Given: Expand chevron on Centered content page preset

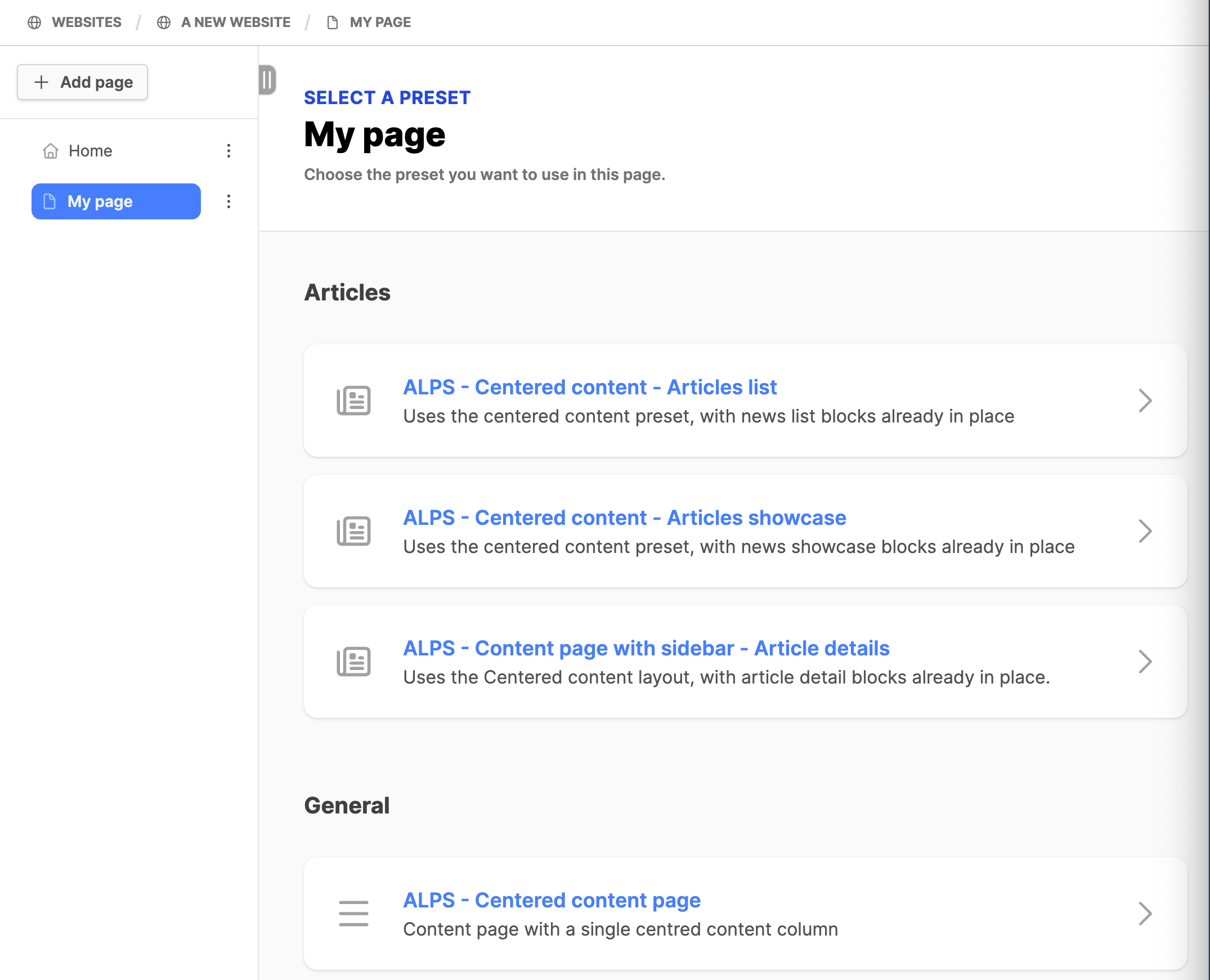Looking at the screenshot, I should pos(1145,914).
